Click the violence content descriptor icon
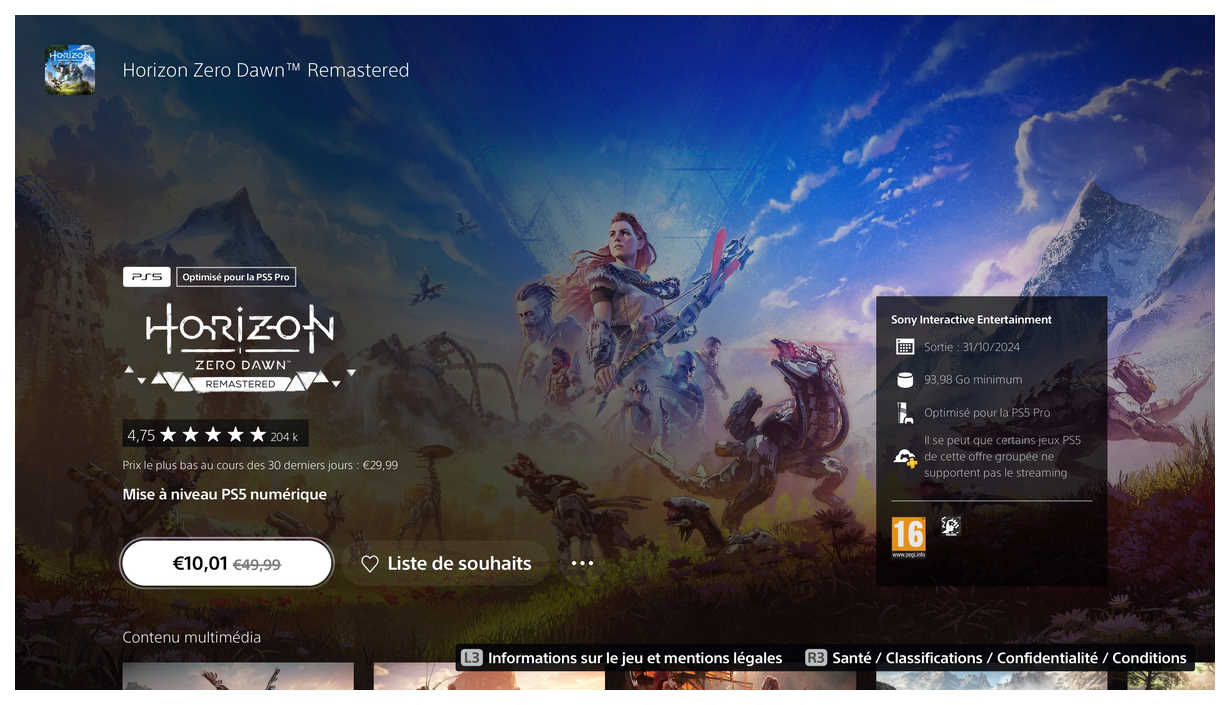The image size is (1230, 705). coord(951,526)
